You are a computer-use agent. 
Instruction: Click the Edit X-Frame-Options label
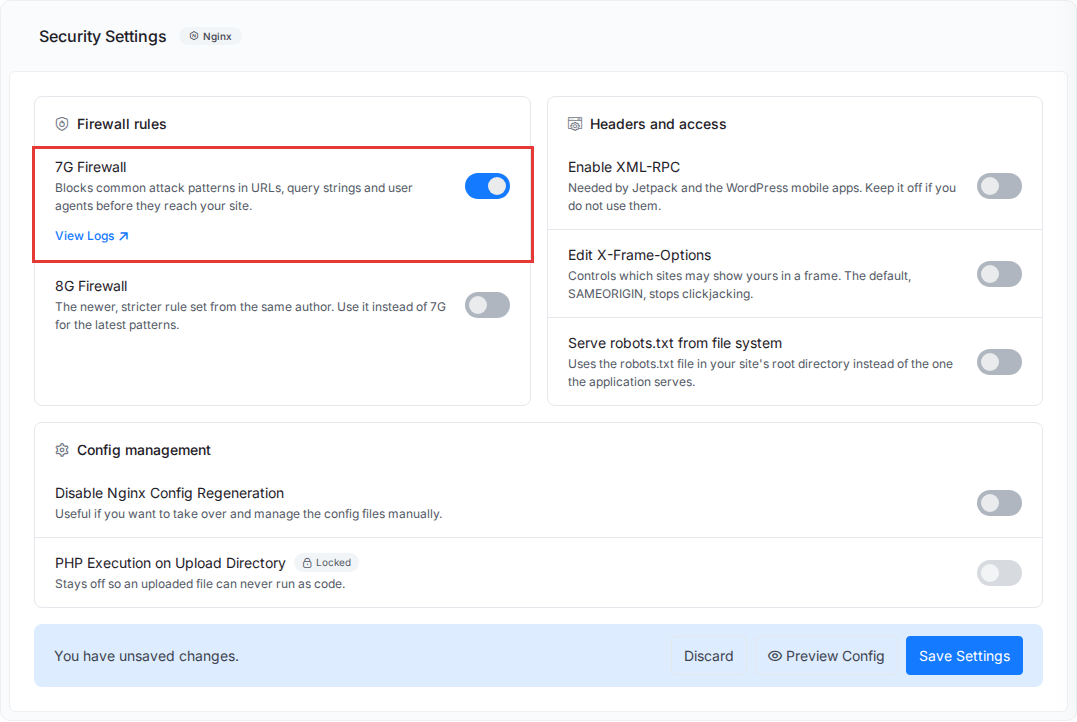tap(639, 256)
